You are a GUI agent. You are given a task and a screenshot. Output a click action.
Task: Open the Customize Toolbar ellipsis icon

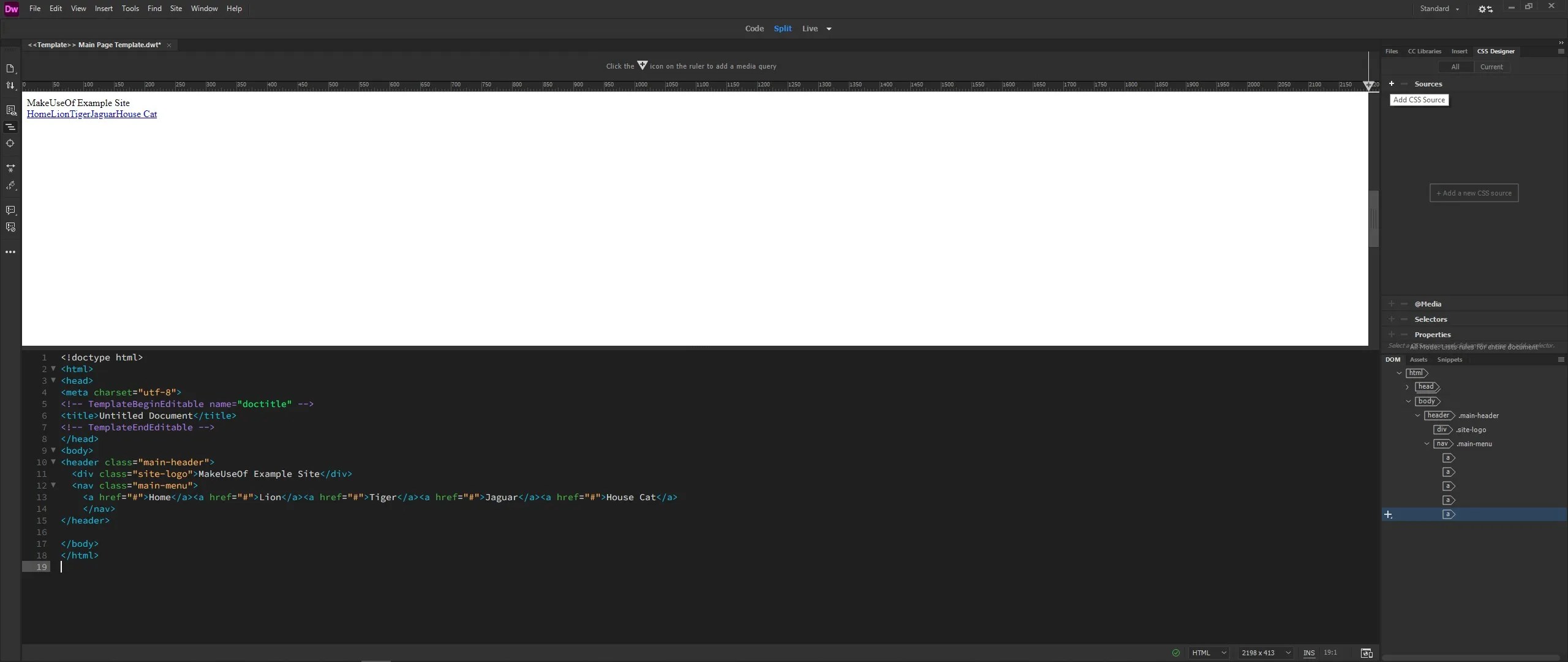[x=10, y=252]
